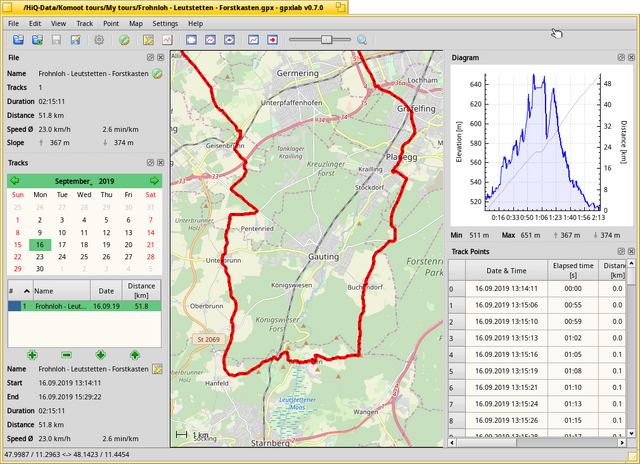Click the red arrow follow toolbar icon
This screenshot has width=640, height=464.
coord(272,40)
